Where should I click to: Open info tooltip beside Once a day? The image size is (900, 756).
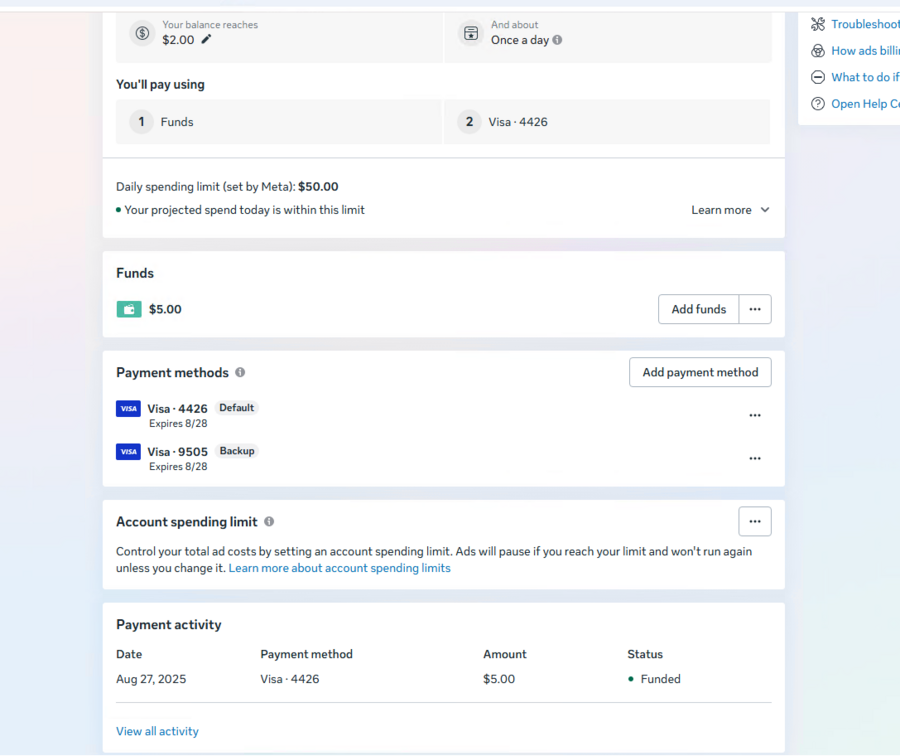click(x=557, y=40)
